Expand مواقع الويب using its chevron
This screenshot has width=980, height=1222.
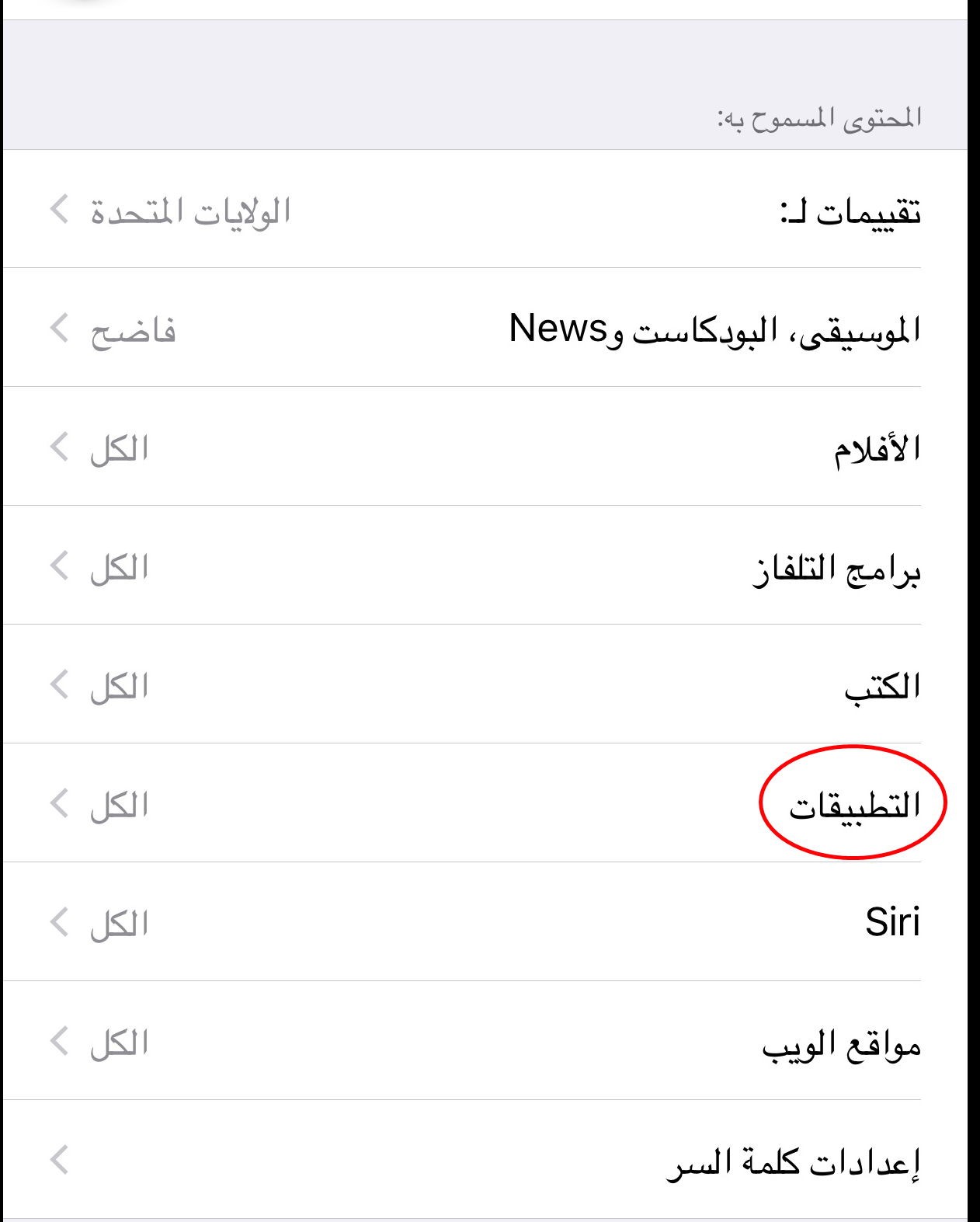(x=60, y=1041)
